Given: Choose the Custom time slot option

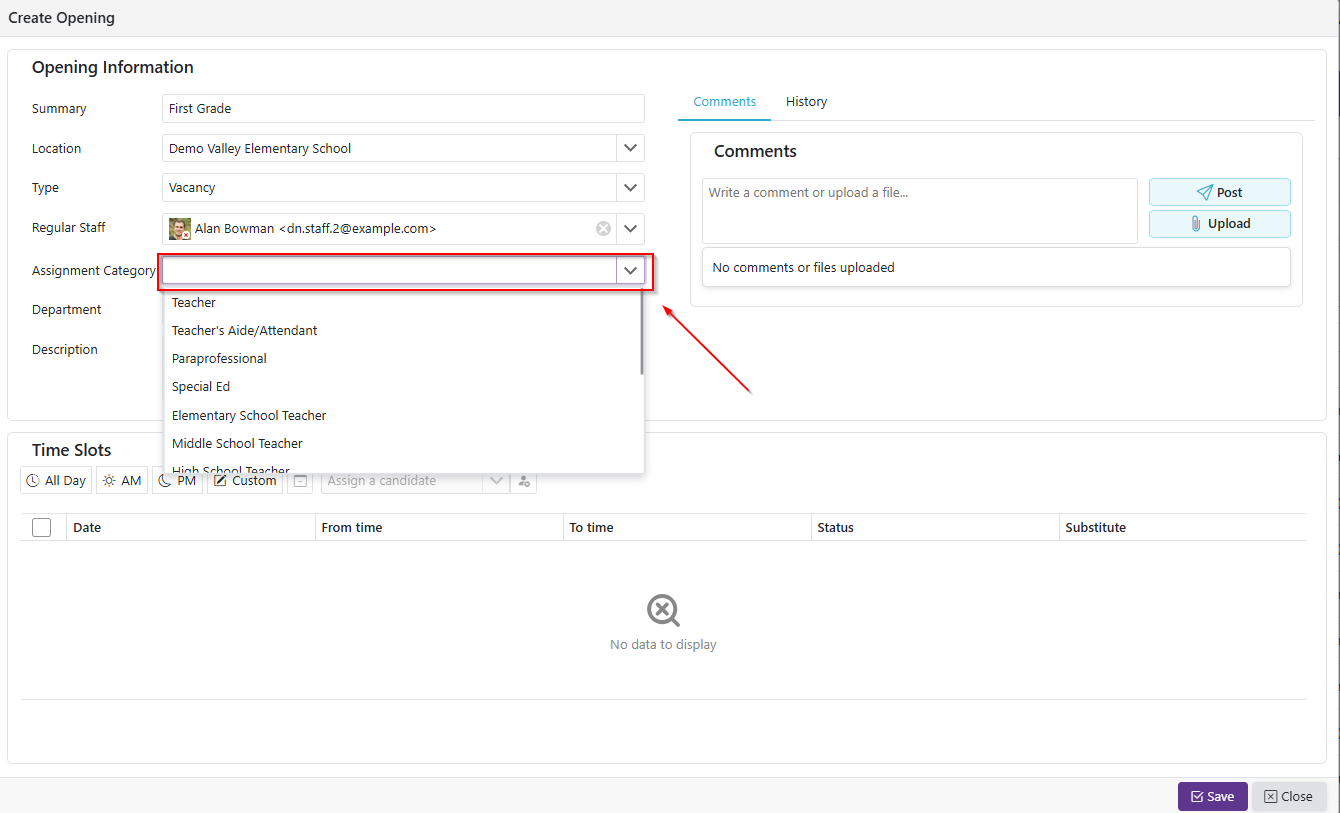Looking at the screenshot, I should coord(245,481).
